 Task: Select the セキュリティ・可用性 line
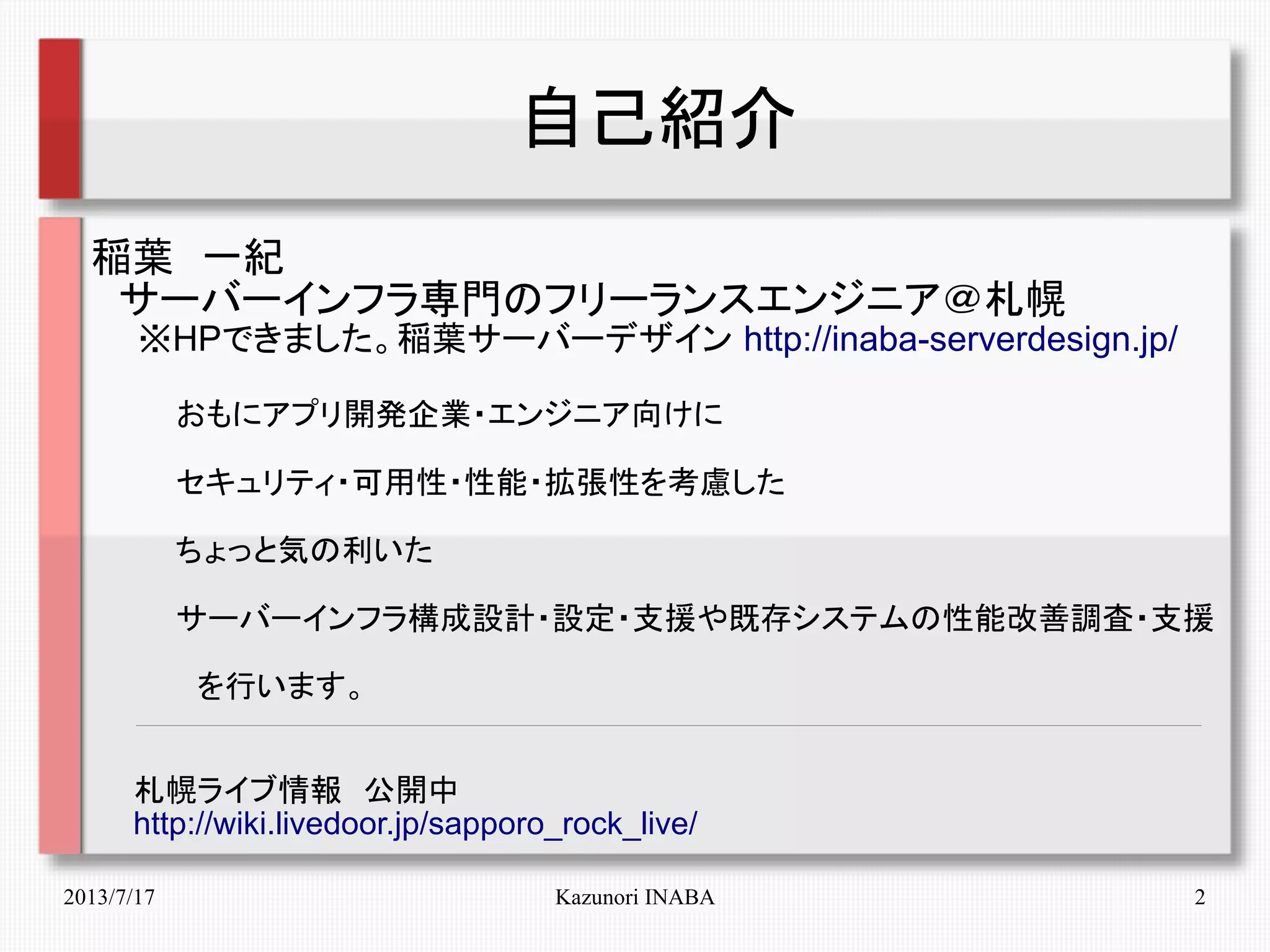point(480,482)
